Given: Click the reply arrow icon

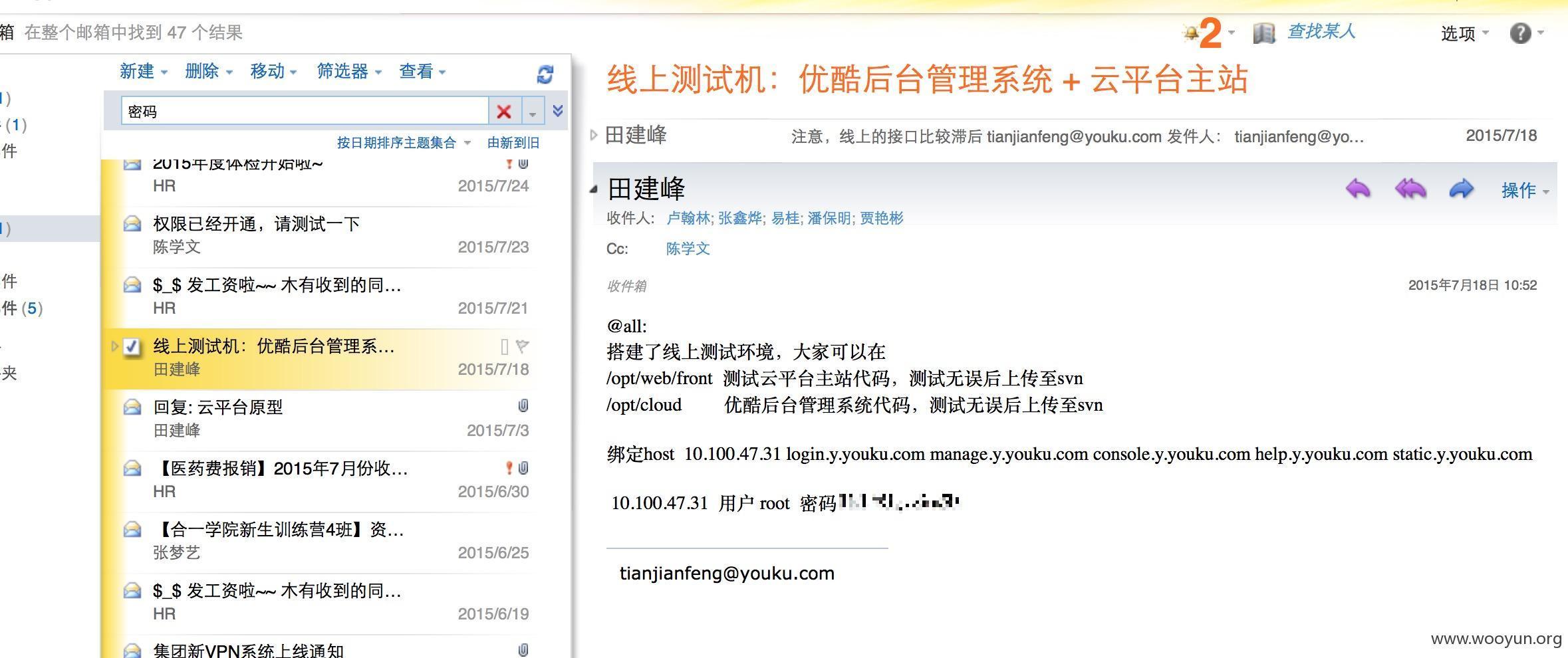Looking at the screenshot, I should click(1358, 189).
